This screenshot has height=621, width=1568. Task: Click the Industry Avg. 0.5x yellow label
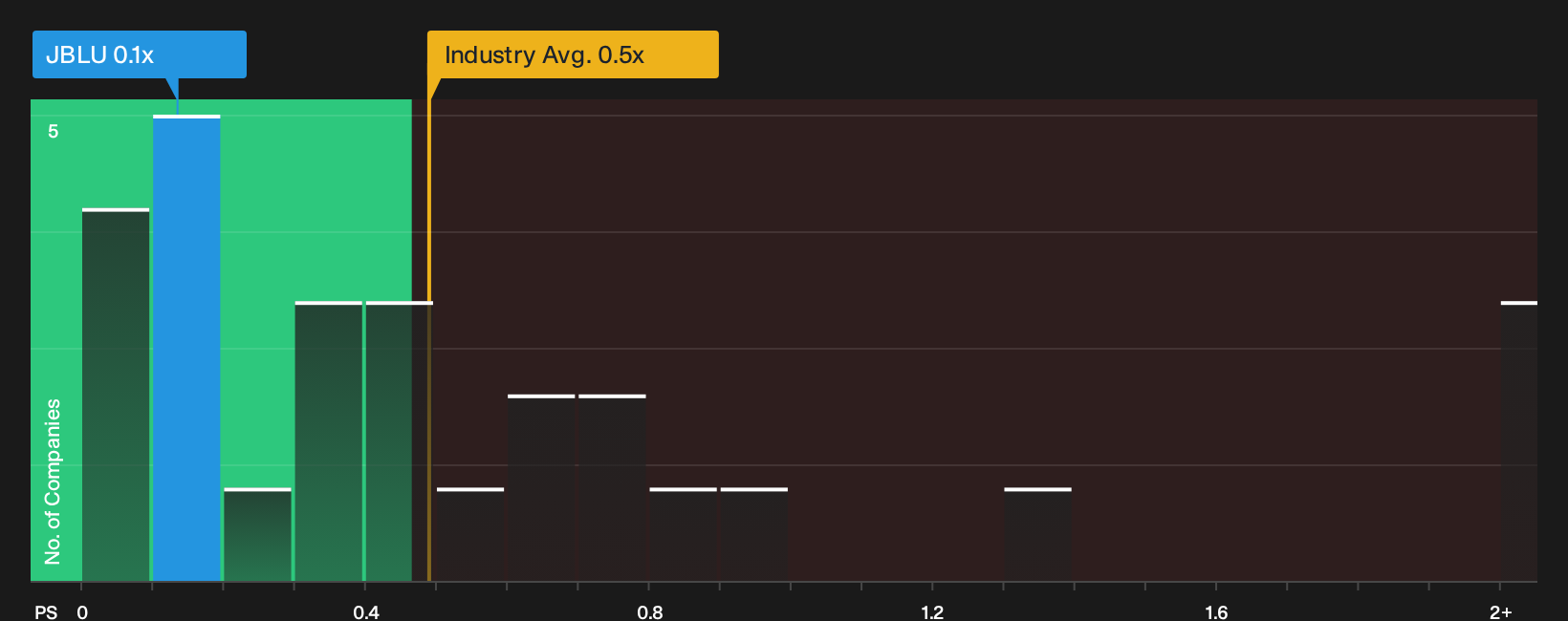[x=573, y=54]
